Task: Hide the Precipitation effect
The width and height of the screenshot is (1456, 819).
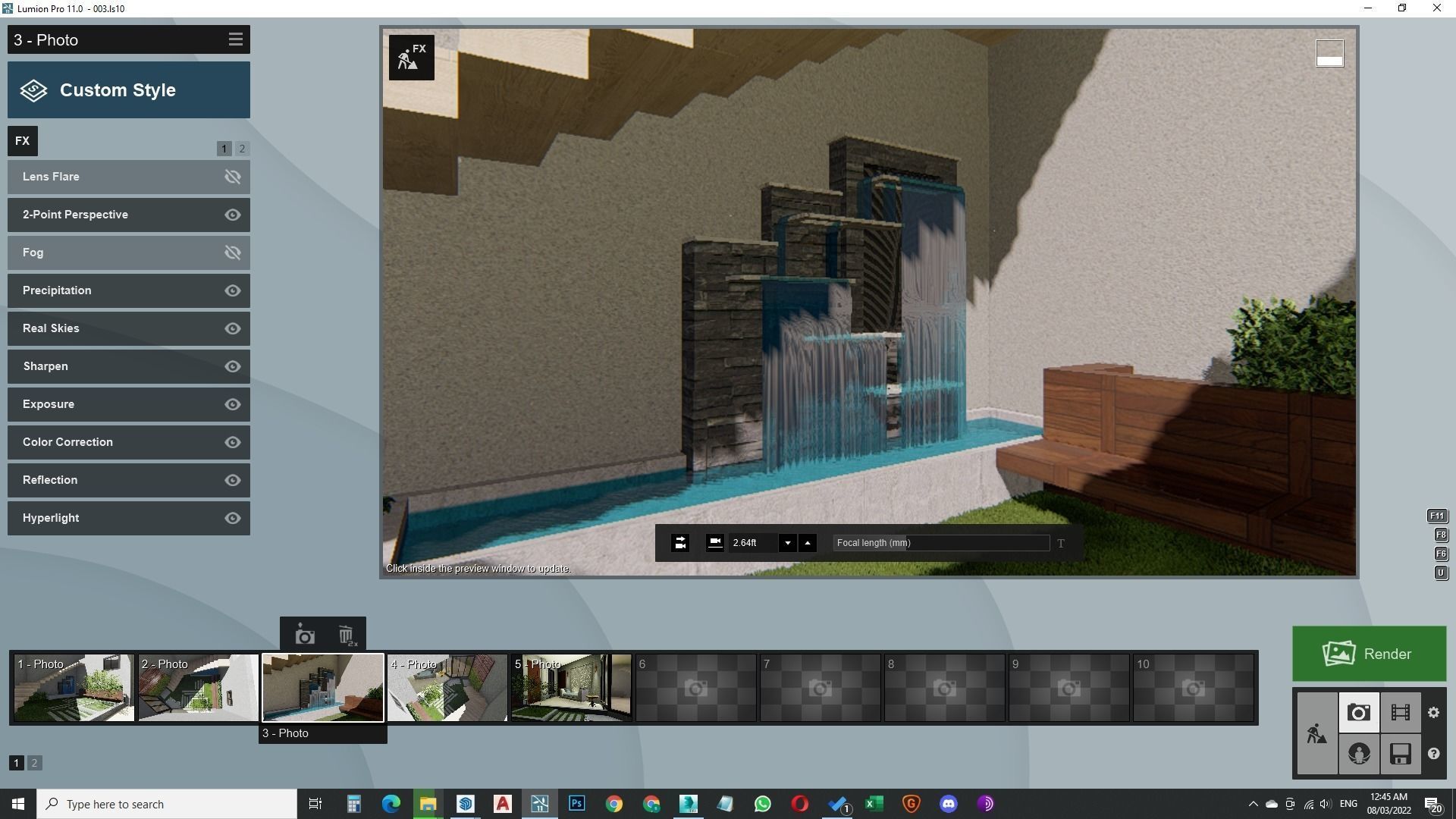Action: pyautogui.click(x=233, y=290)
